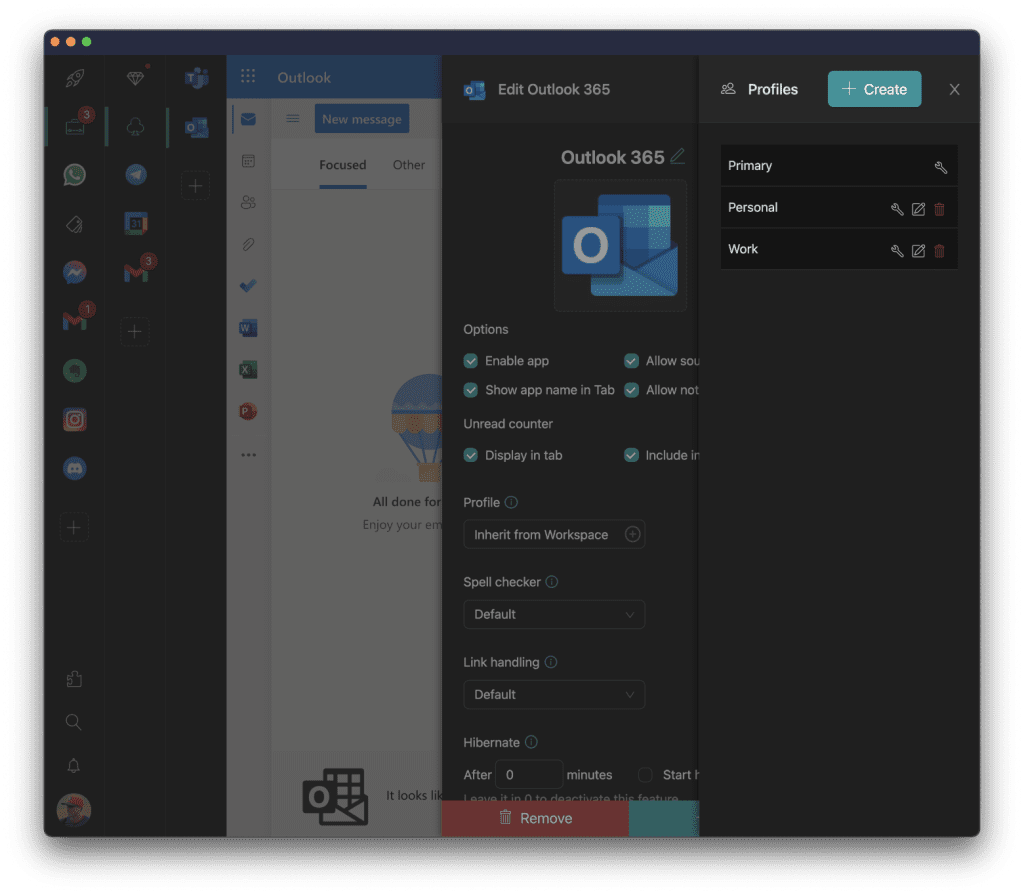This screenshot has width=1024, height=895.
Task: Select the Microsoft Teams service icon
Action: (x=196, y=78)
